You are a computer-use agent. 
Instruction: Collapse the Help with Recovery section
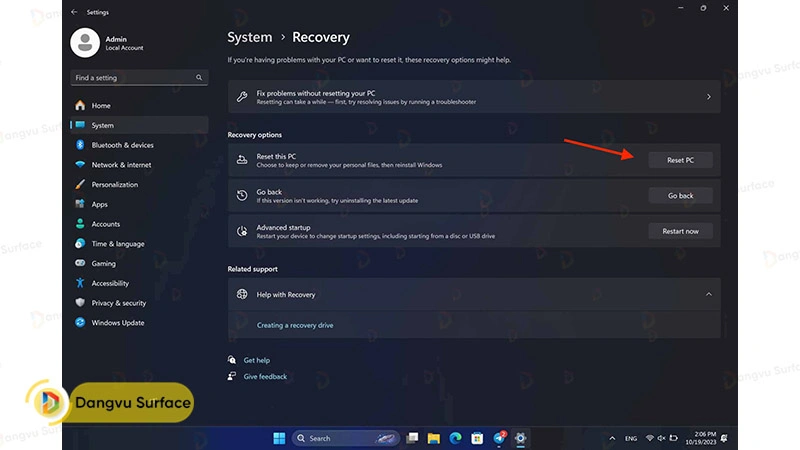tap(708, 295)
